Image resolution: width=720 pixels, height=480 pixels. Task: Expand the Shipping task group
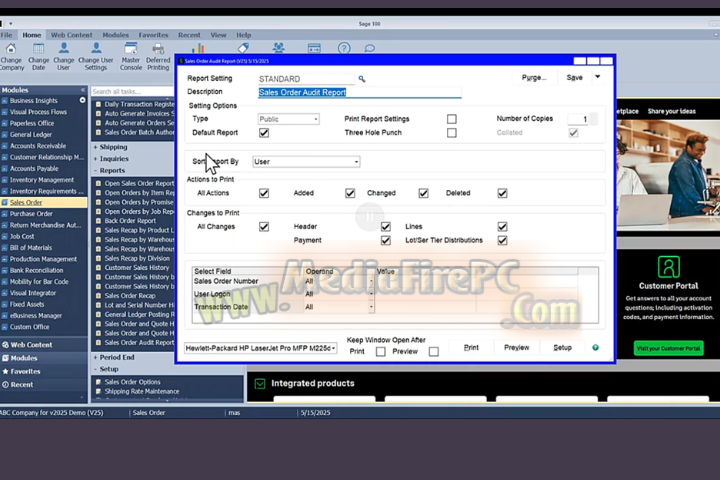110,147
